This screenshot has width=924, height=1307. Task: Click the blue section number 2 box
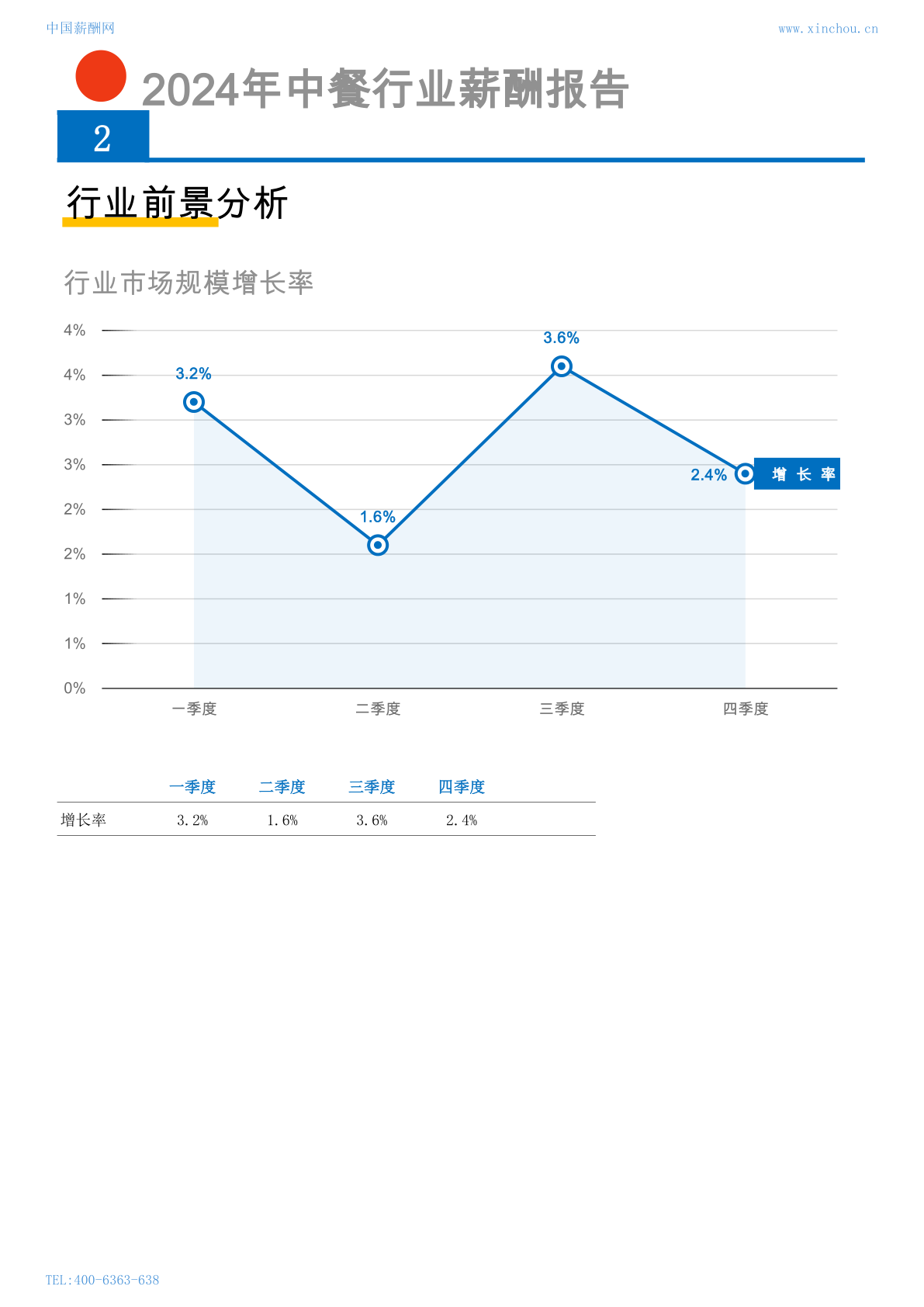click(x=103, y=136)
